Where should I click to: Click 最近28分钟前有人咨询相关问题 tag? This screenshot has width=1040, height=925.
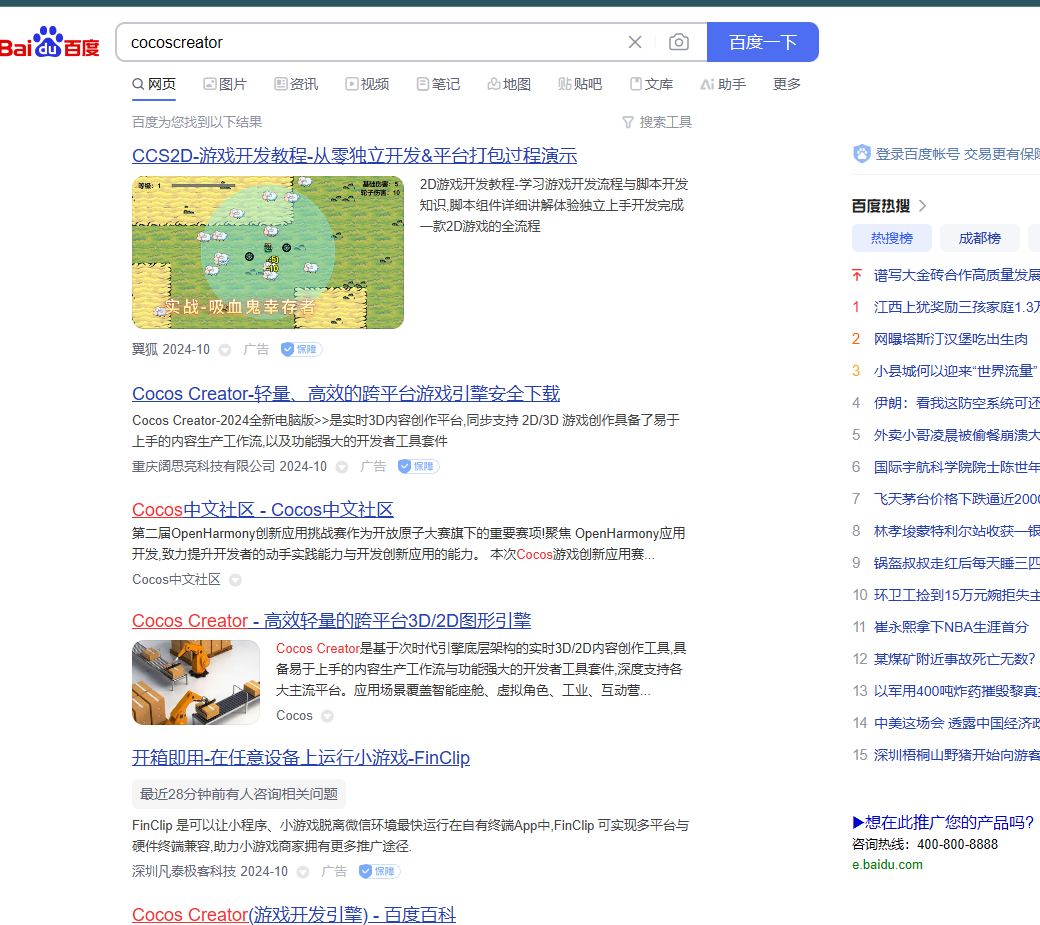(x=239, y=794)
